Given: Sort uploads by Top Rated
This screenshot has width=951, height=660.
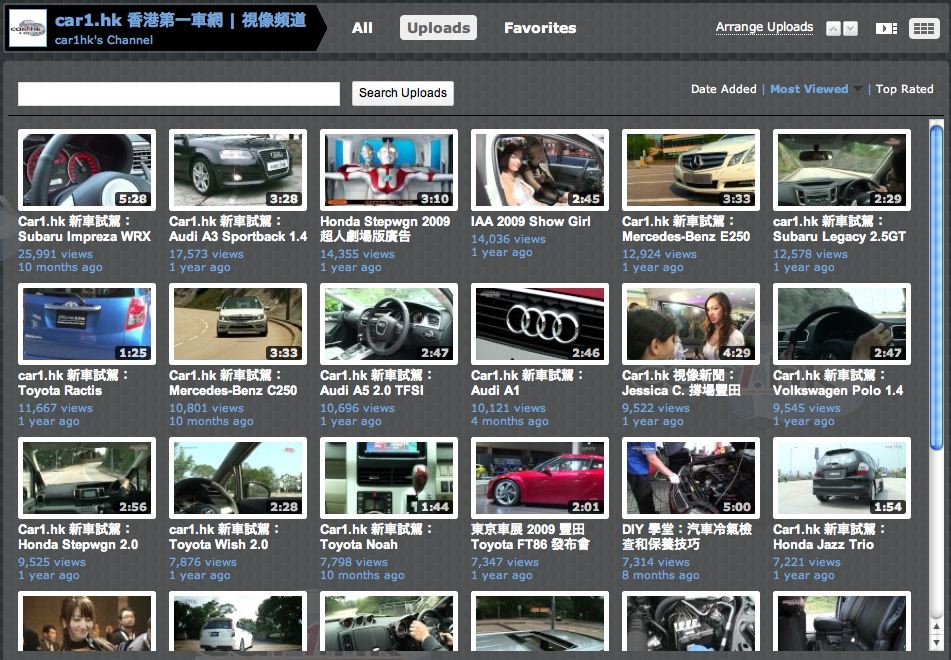Looking at the screenshot, I should pyautogui.click(x=904, y=89).
